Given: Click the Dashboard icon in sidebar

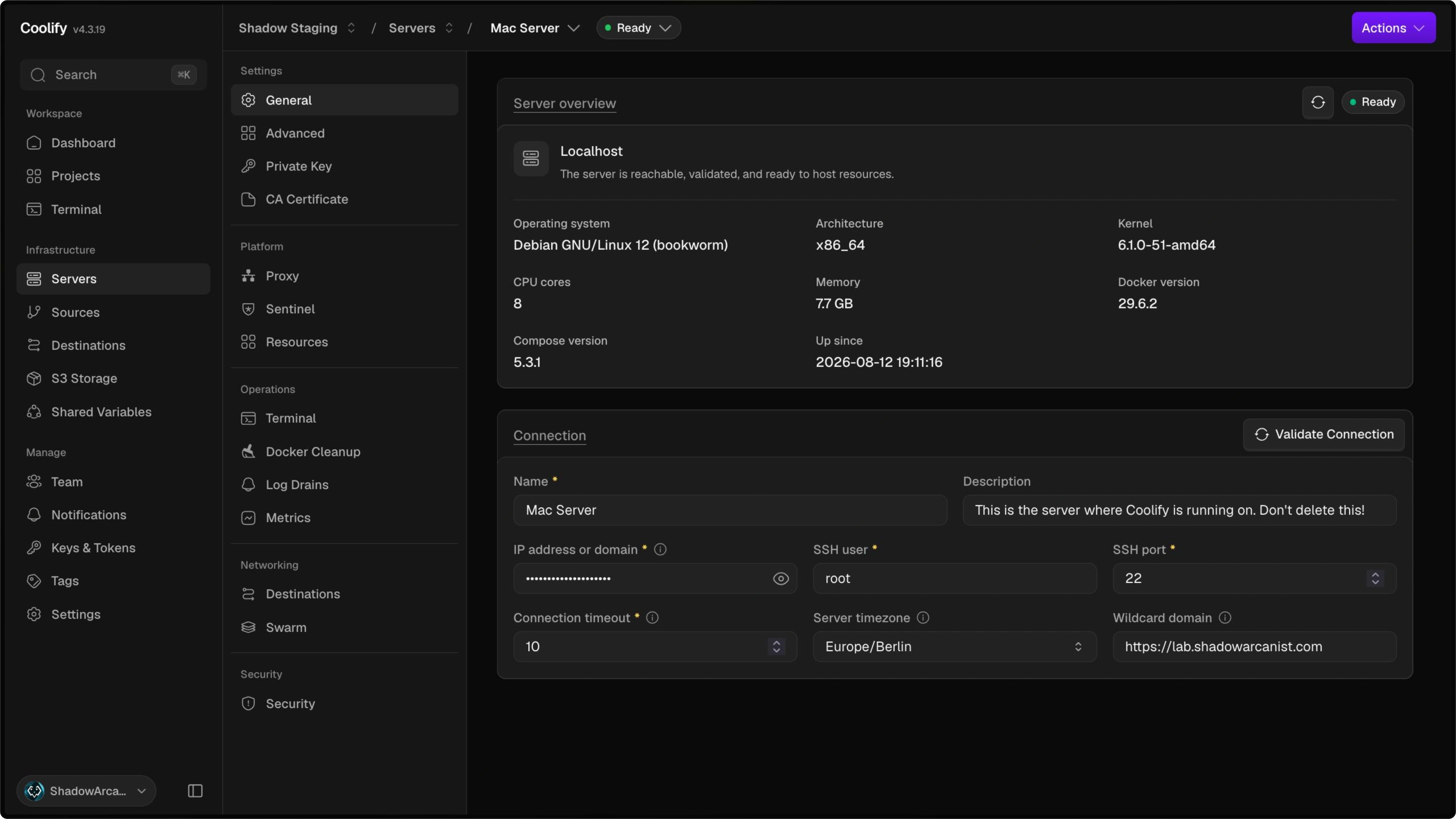Looking at the screenshot, I should pos(34,143).
